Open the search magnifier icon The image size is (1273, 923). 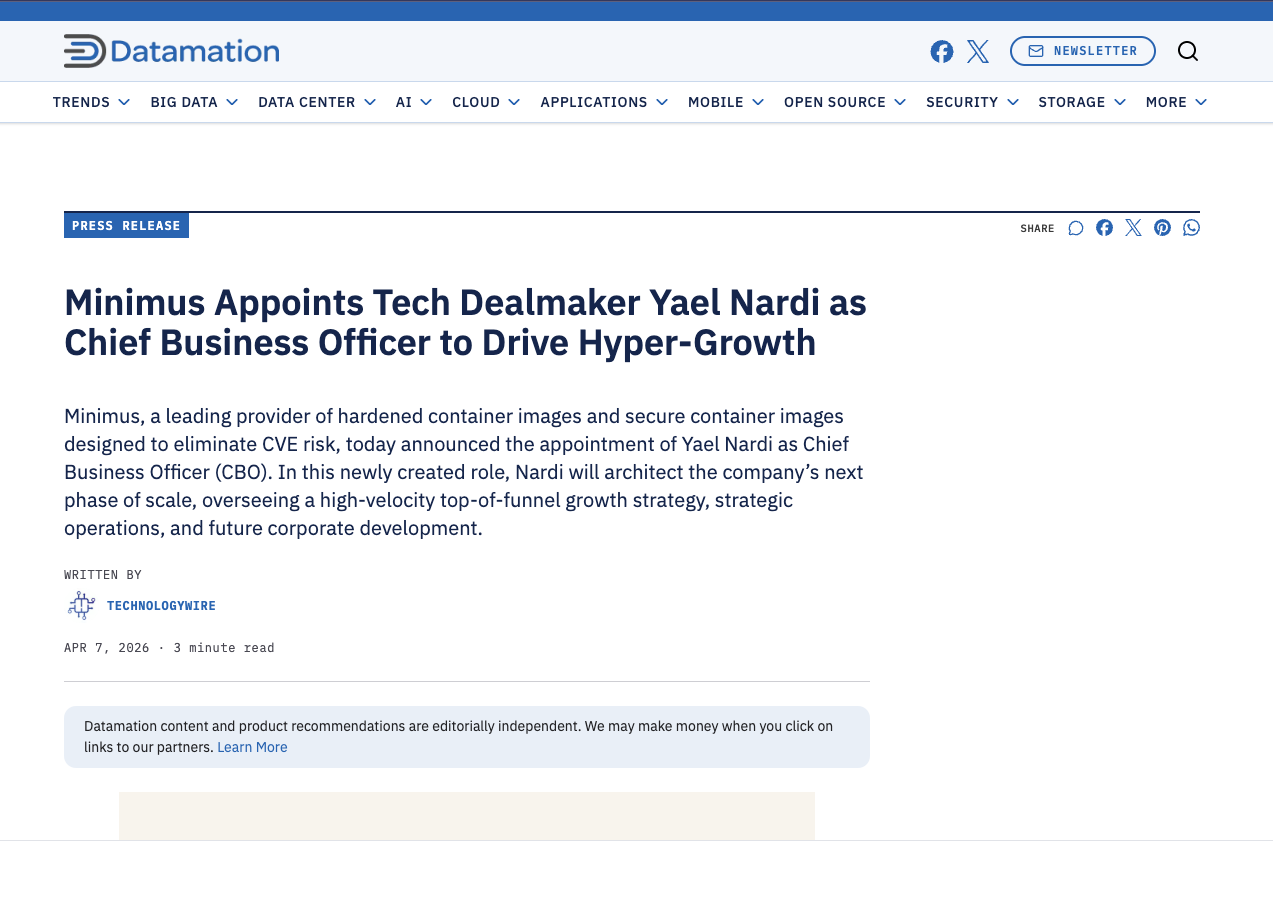pos(1187,51)
